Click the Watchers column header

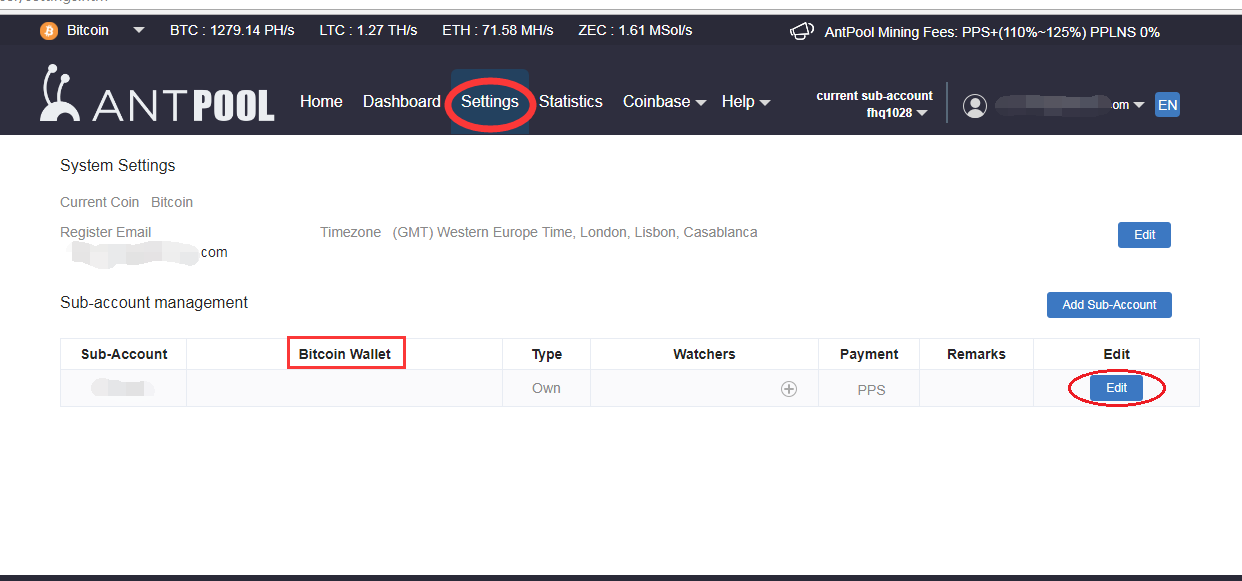[x=704, y=354]
